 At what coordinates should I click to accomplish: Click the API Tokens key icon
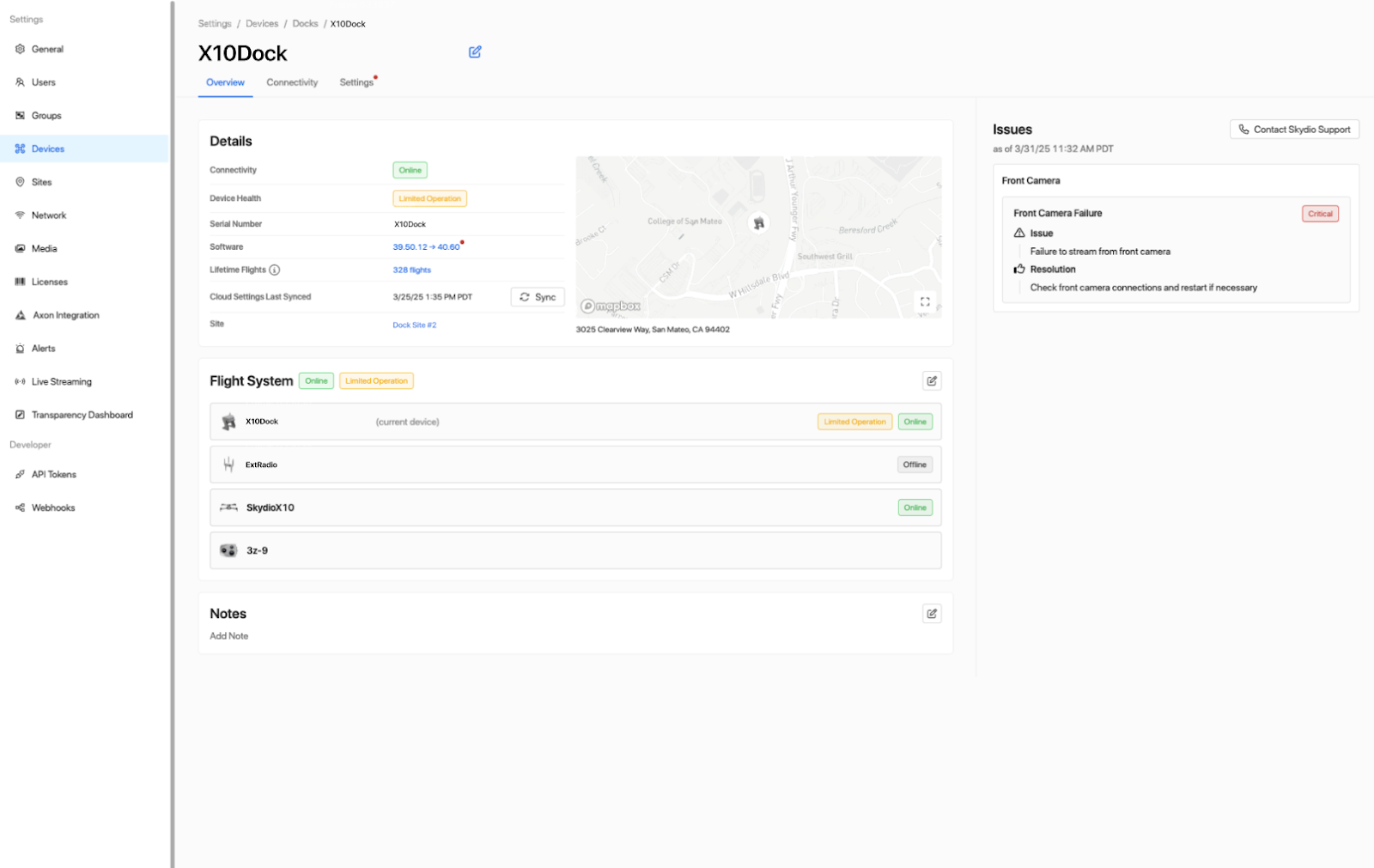[x=20, y=474]
